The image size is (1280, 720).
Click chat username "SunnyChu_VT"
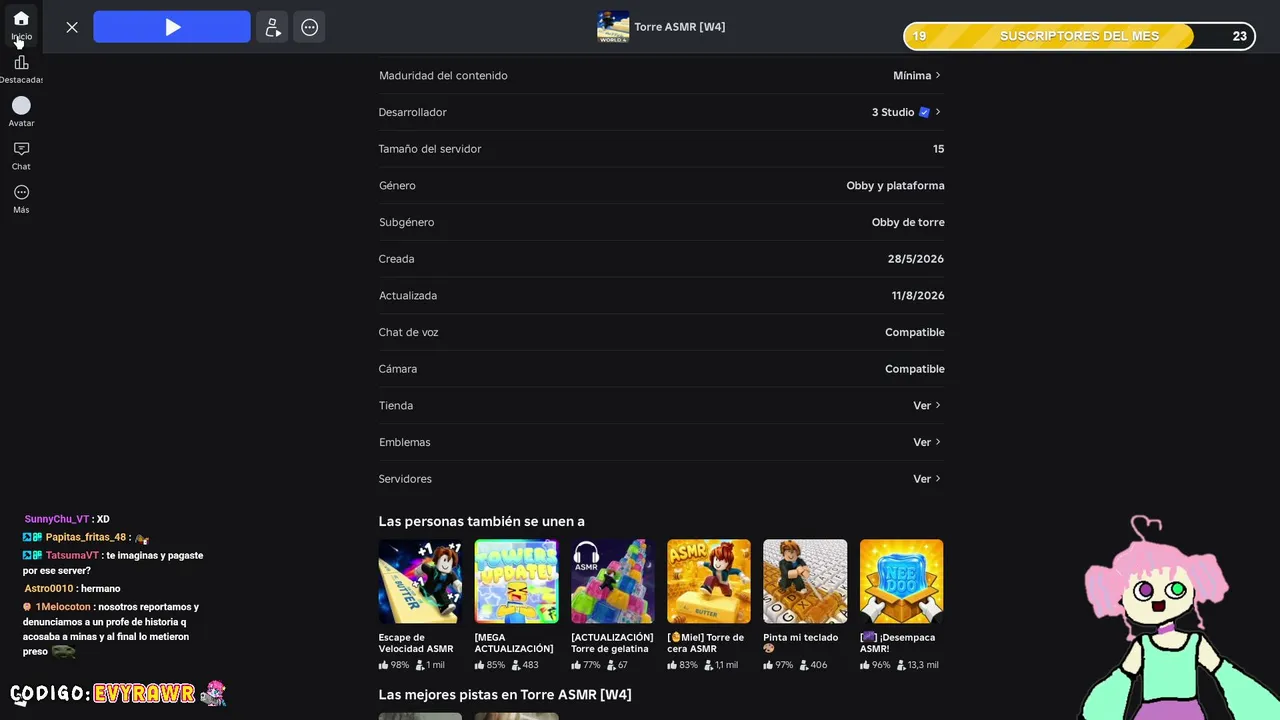[57, 519]
